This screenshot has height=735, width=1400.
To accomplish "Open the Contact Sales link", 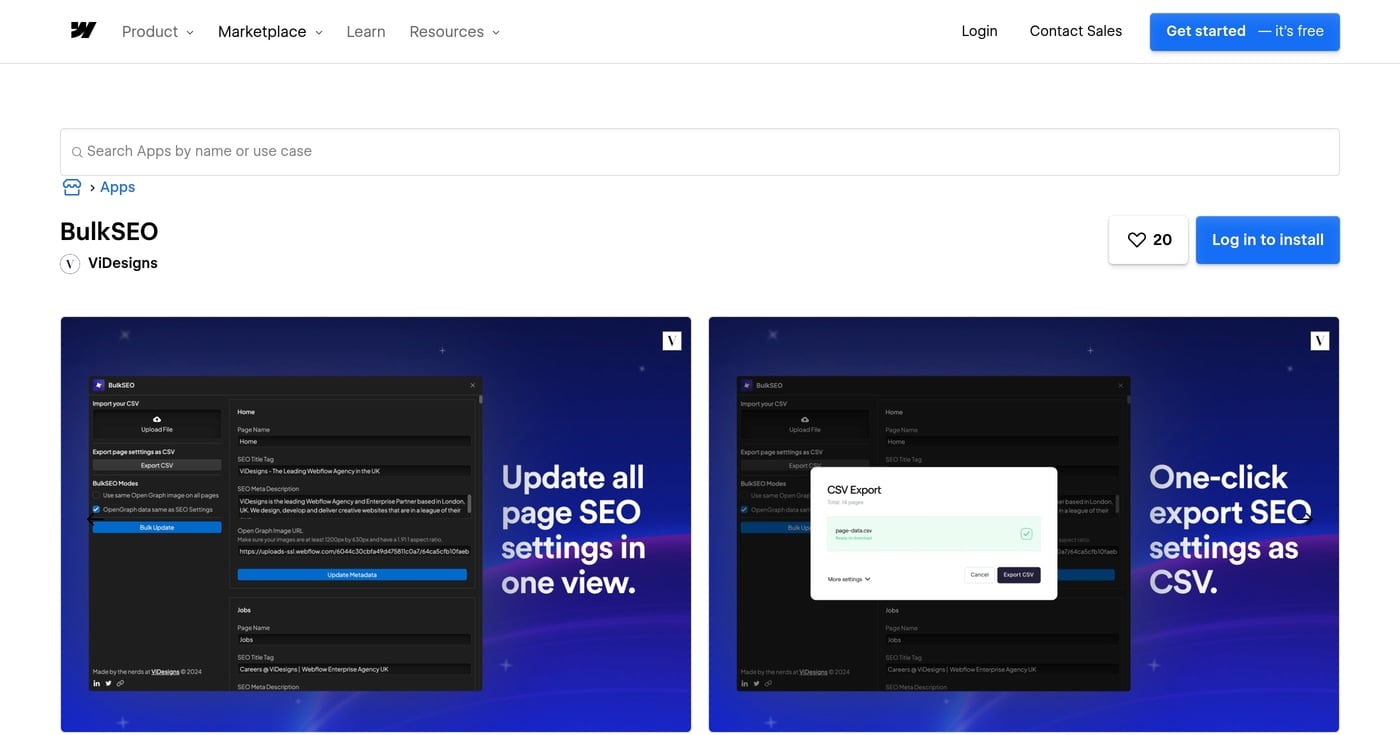I will (x=1076, y=31).
